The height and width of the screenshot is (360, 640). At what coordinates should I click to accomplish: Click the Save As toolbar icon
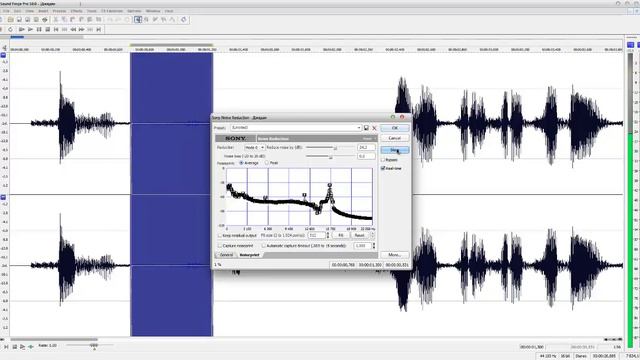28,20
